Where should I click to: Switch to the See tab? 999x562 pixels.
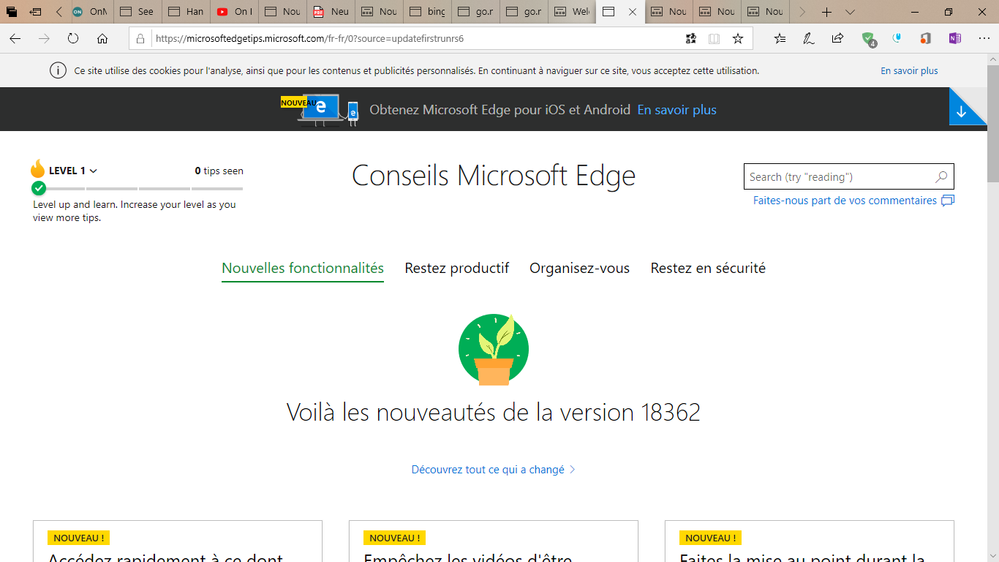coord(138,11)
